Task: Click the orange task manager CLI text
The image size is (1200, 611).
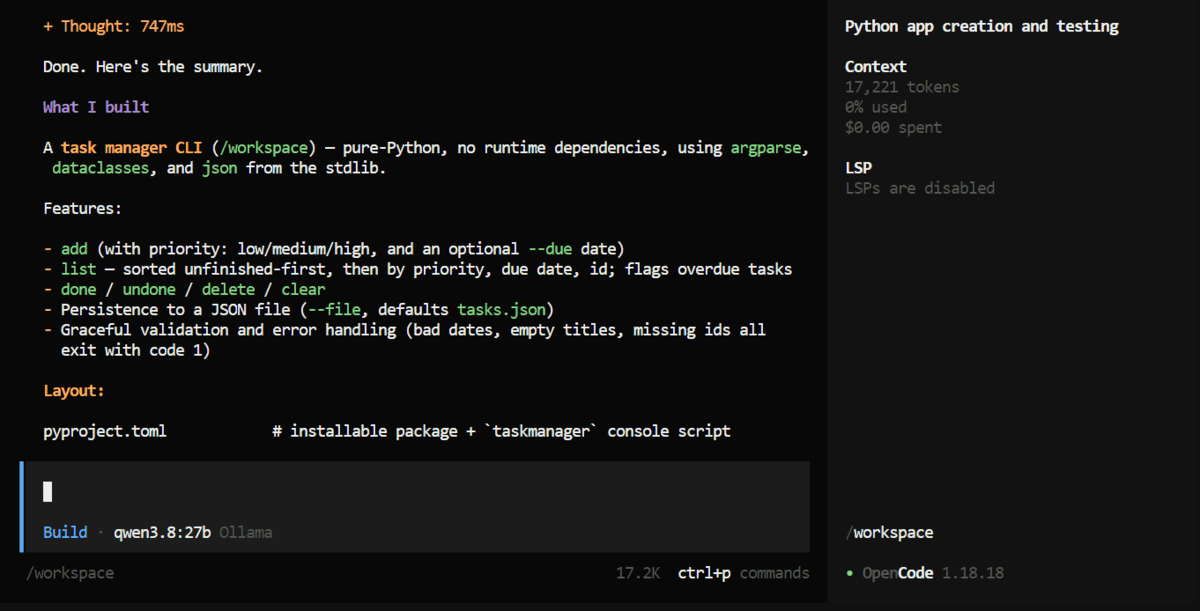Action: pos(131,147)
